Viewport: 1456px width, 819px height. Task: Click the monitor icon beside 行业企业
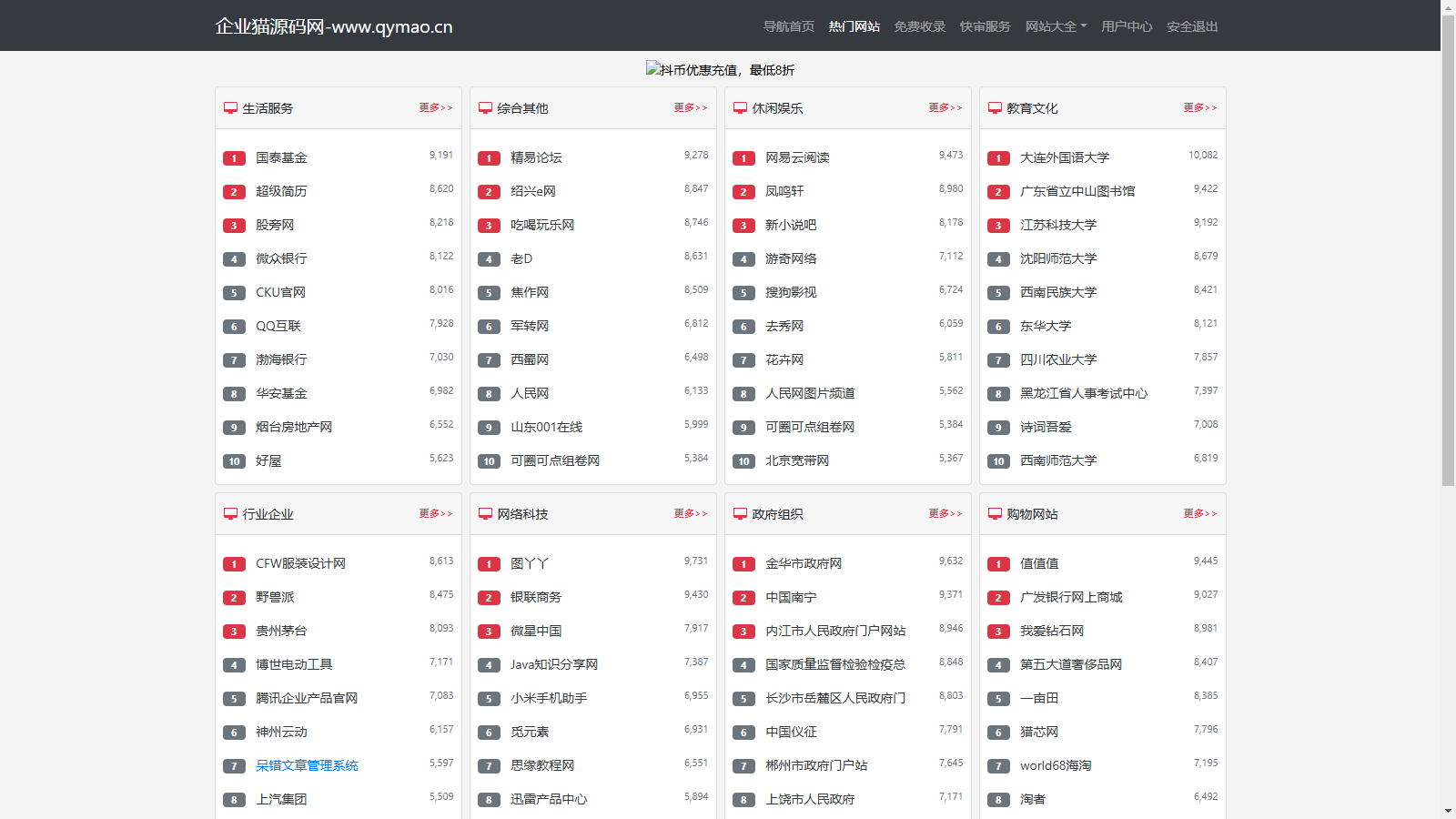[x=230, y=514]
